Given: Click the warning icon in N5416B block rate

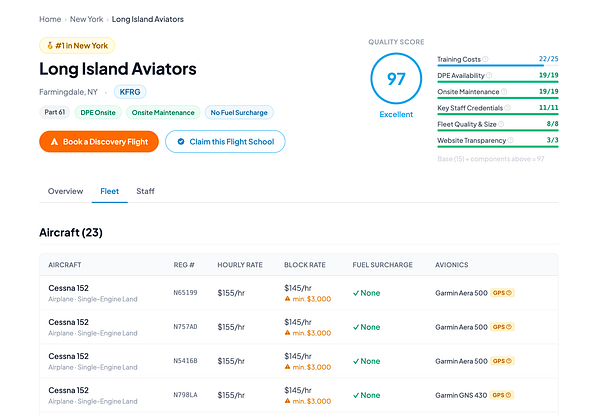Looking at the screenshot, I should (287, 366).
